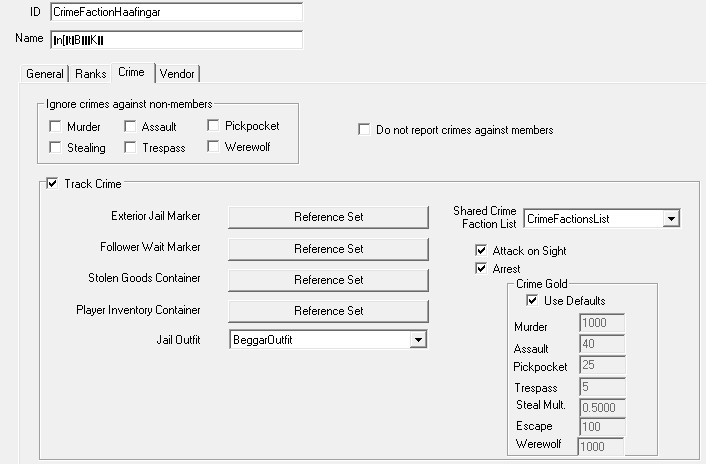Click the ID field containing CrimeFactionHaafingar
This screenshot has height=464, width=706.
click(x=175, y=12)
